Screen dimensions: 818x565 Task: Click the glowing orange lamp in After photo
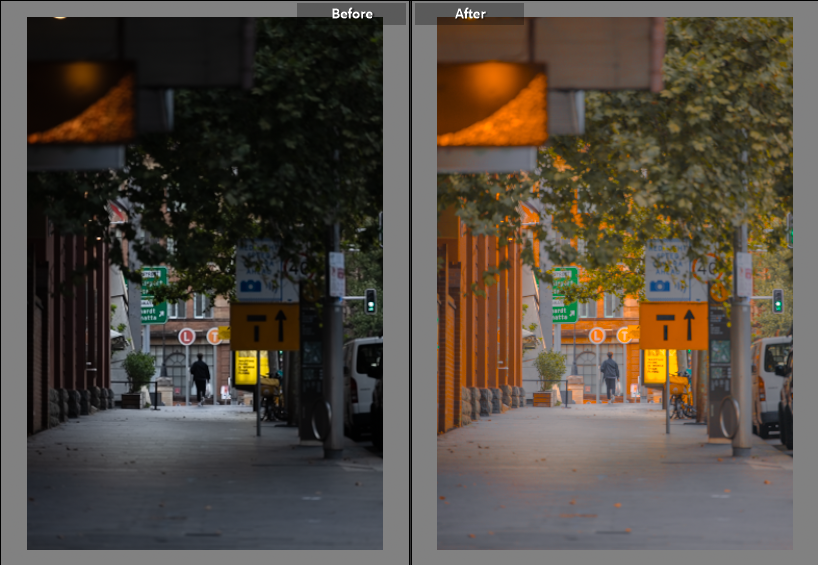point(492,103)
